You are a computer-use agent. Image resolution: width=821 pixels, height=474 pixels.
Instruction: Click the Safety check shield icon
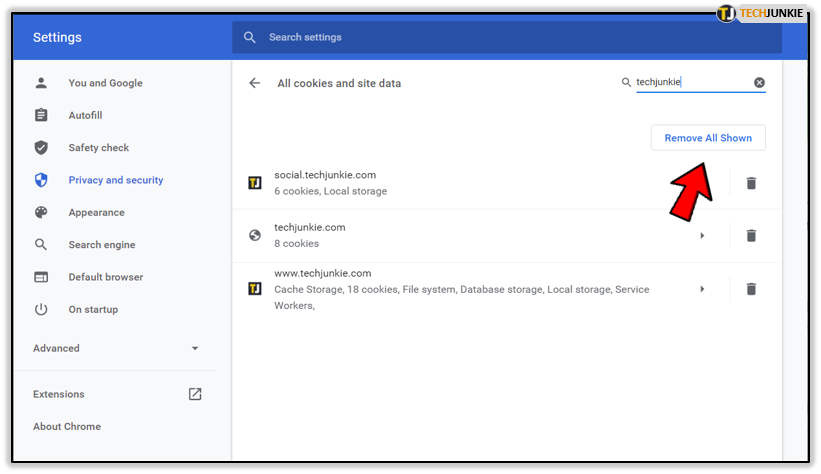(x=41, y=148)
